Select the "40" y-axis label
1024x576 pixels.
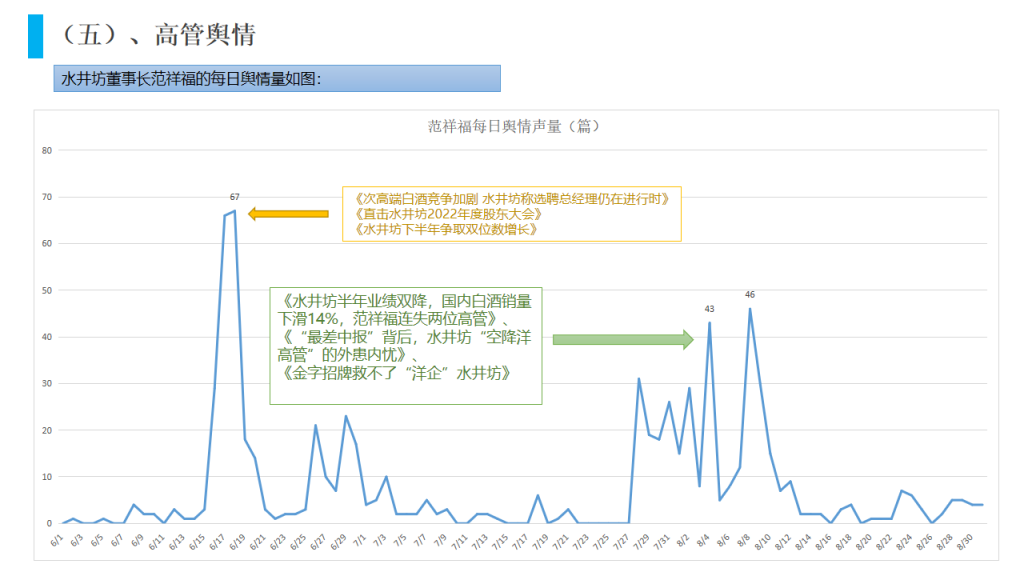tap(46, 337)
